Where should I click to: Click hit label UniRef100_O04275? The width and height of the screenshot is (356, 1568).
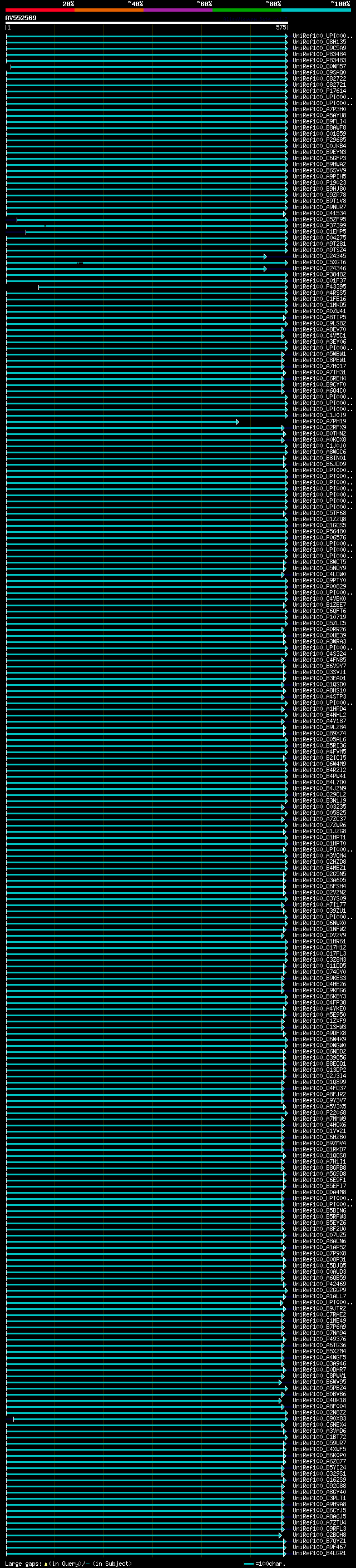click(x=319, y=238)
